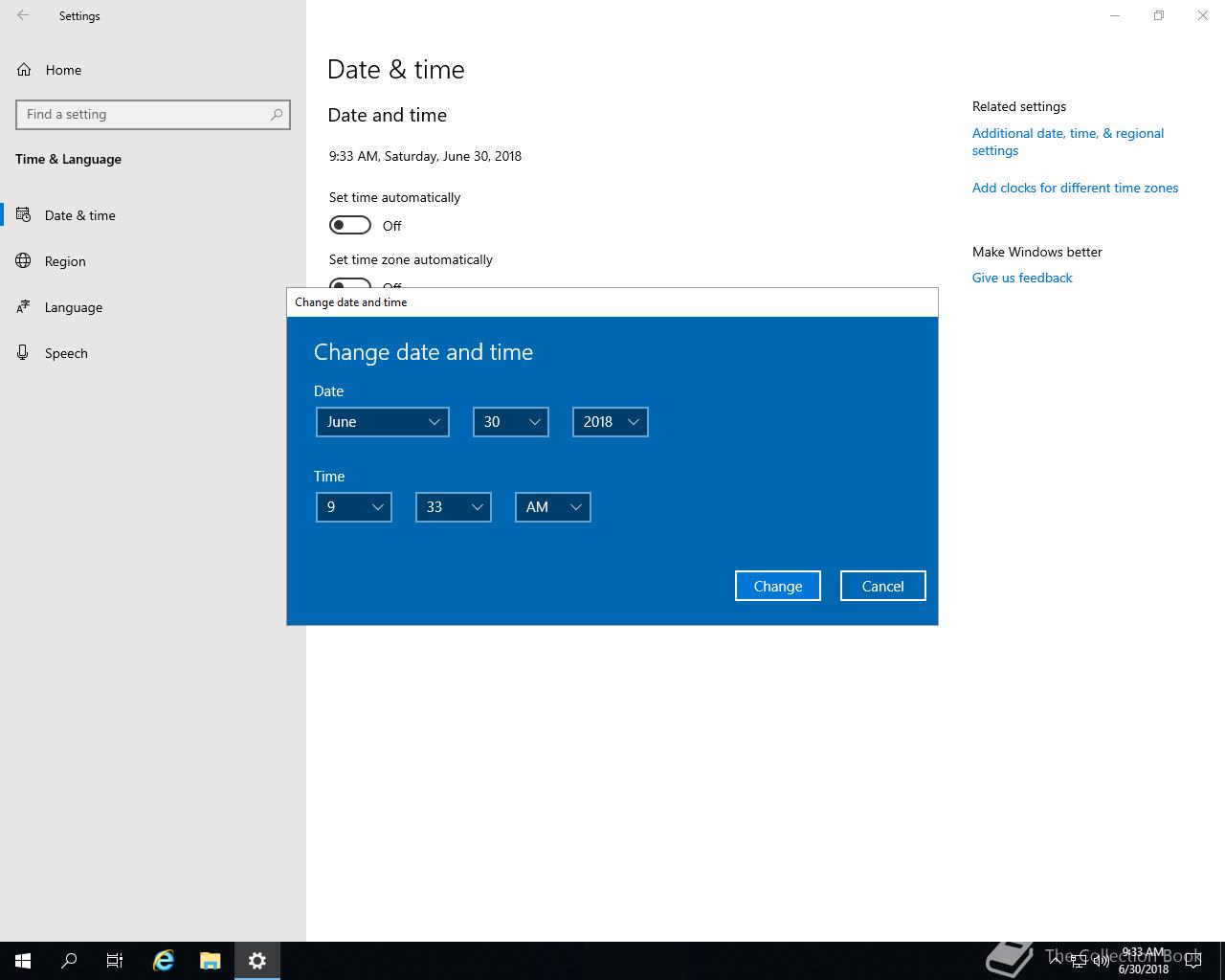Go back with the arrow icon

[23, 15]
